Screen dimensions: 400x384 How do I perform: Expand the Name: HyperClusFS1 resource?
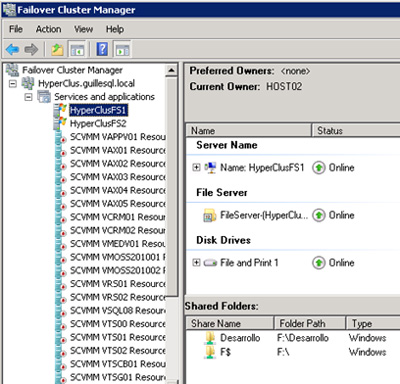(196, 167)
